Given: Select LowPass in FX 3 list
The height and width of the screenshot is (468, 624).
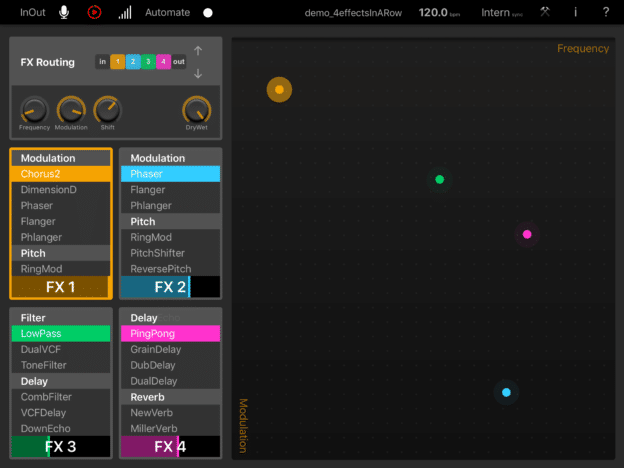Looking at the screenshot, I should (61, 333).
